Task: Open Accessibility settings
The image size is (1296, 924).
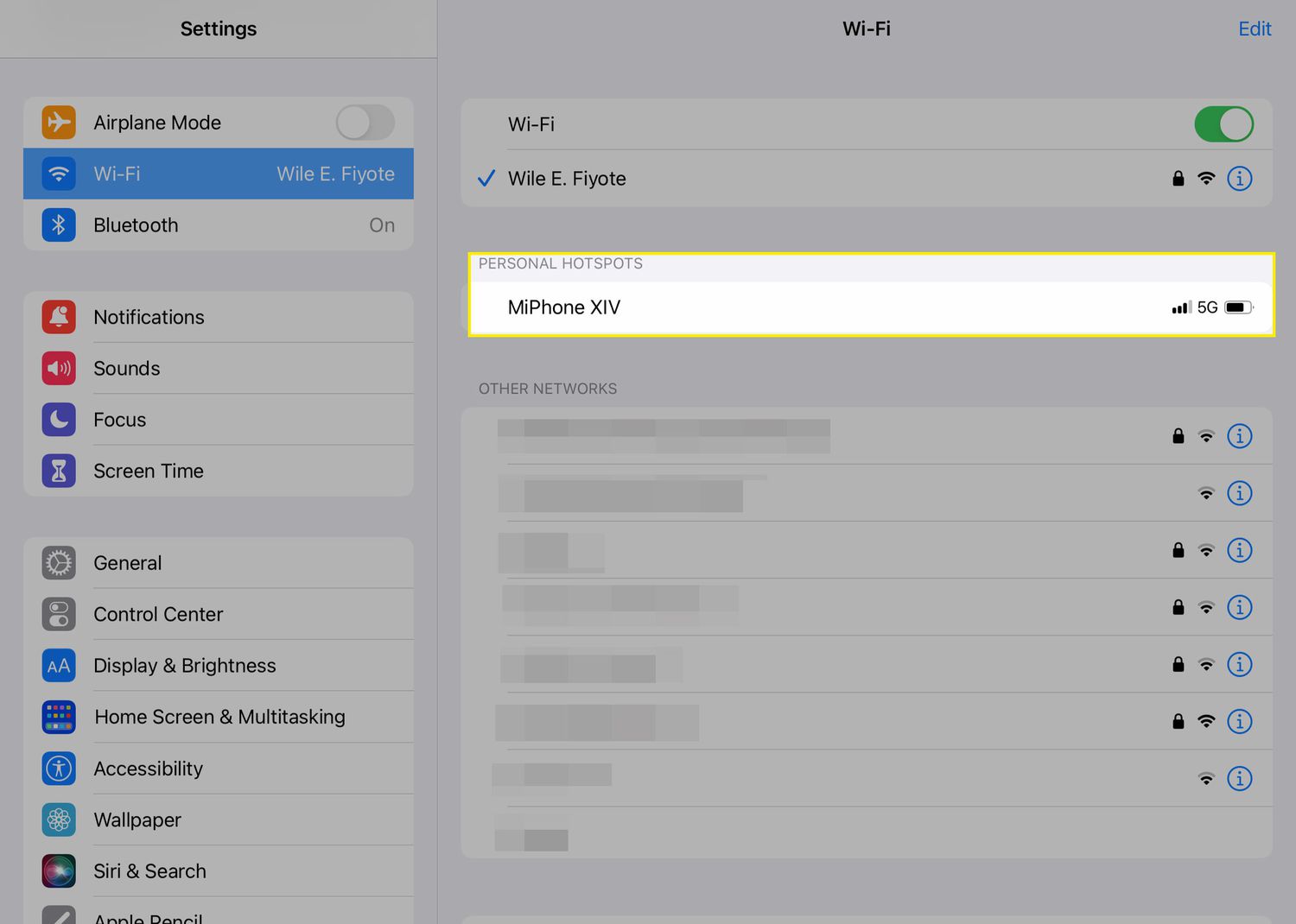Action: pos(148,769)
